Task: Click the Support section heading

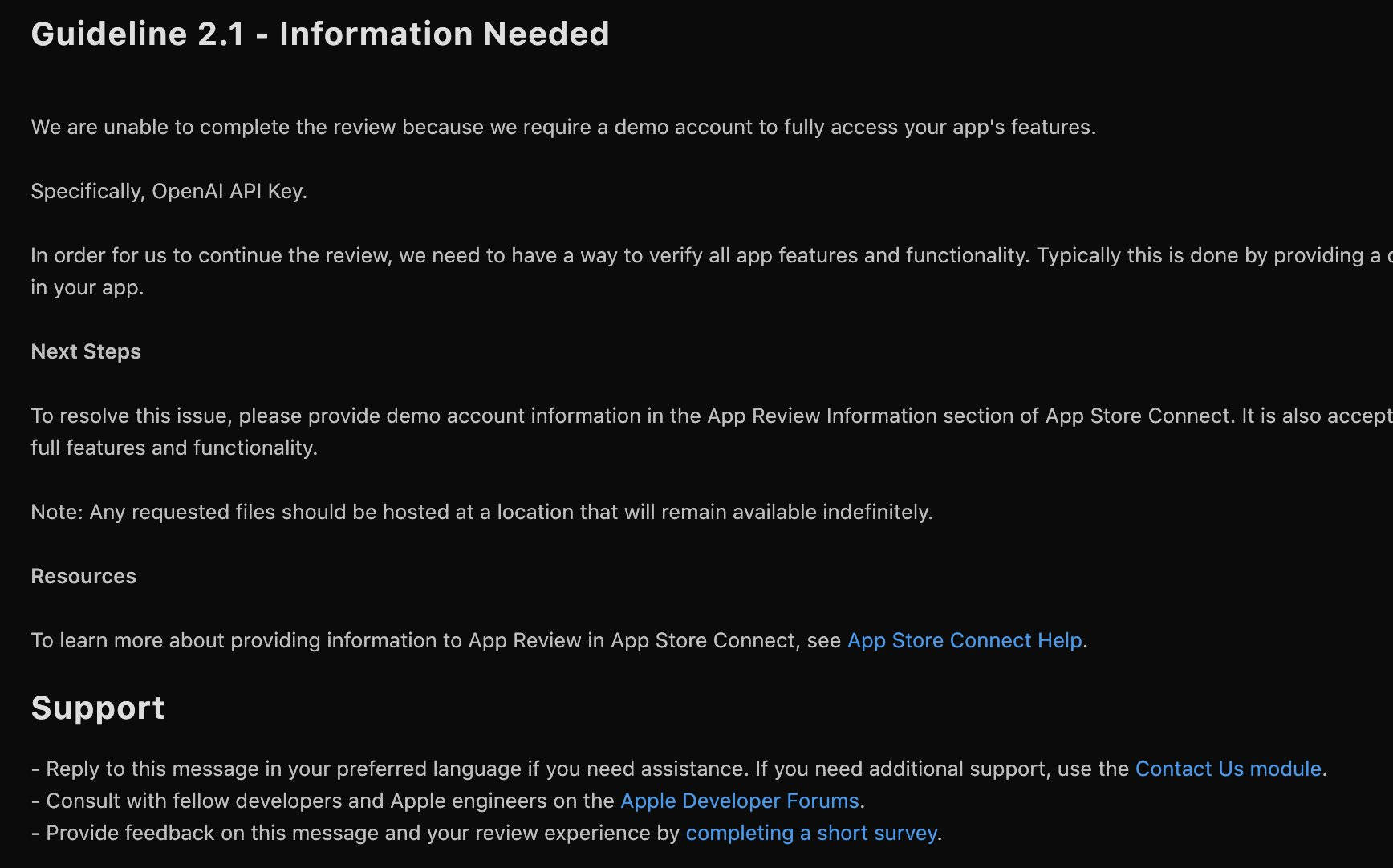Action: click(98, 708)
